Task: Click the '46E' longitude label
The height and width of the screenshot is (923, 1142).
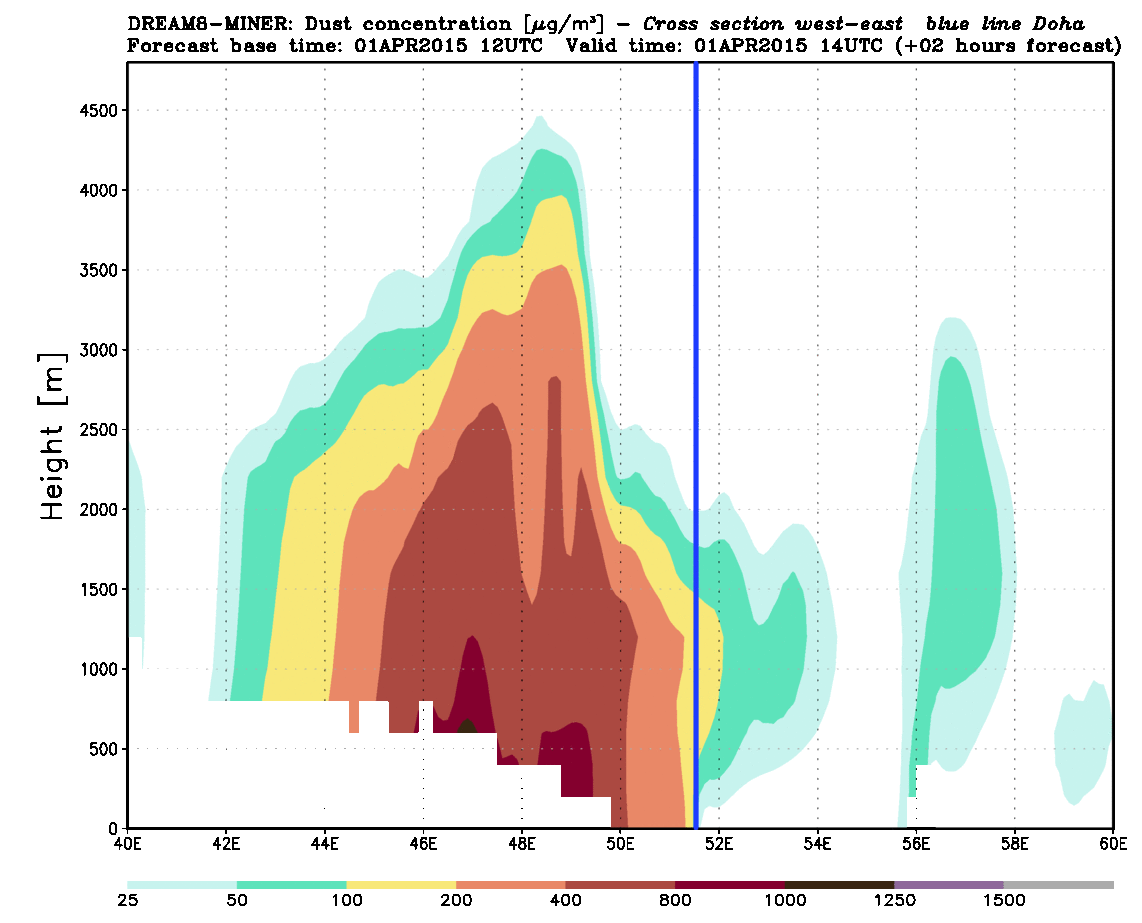Action: click(423, 844)
